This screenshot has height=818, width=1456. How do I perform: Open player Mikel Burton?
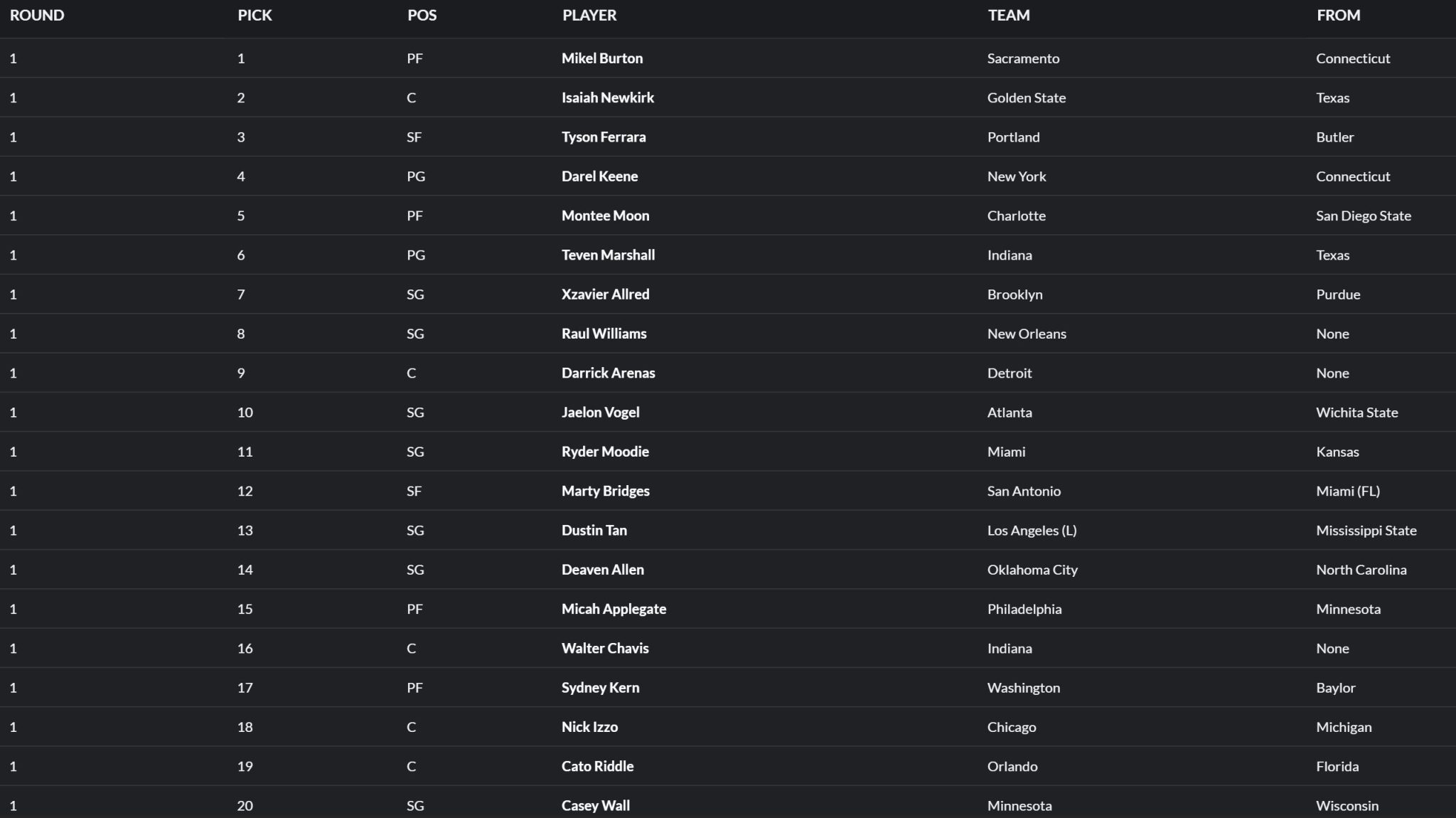coord(602,58)
